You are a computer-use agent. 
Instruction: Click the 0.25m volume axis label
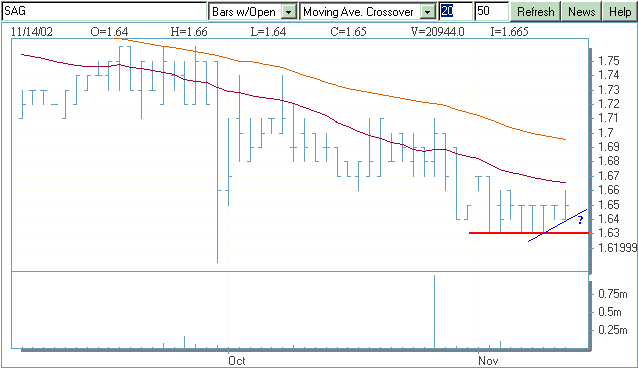(613, 330)
